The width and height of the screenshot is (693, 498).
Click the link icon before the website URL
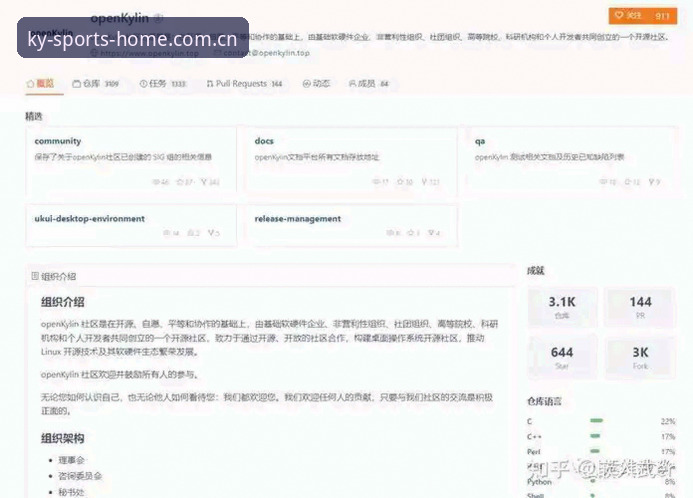[x=94, y=53]
